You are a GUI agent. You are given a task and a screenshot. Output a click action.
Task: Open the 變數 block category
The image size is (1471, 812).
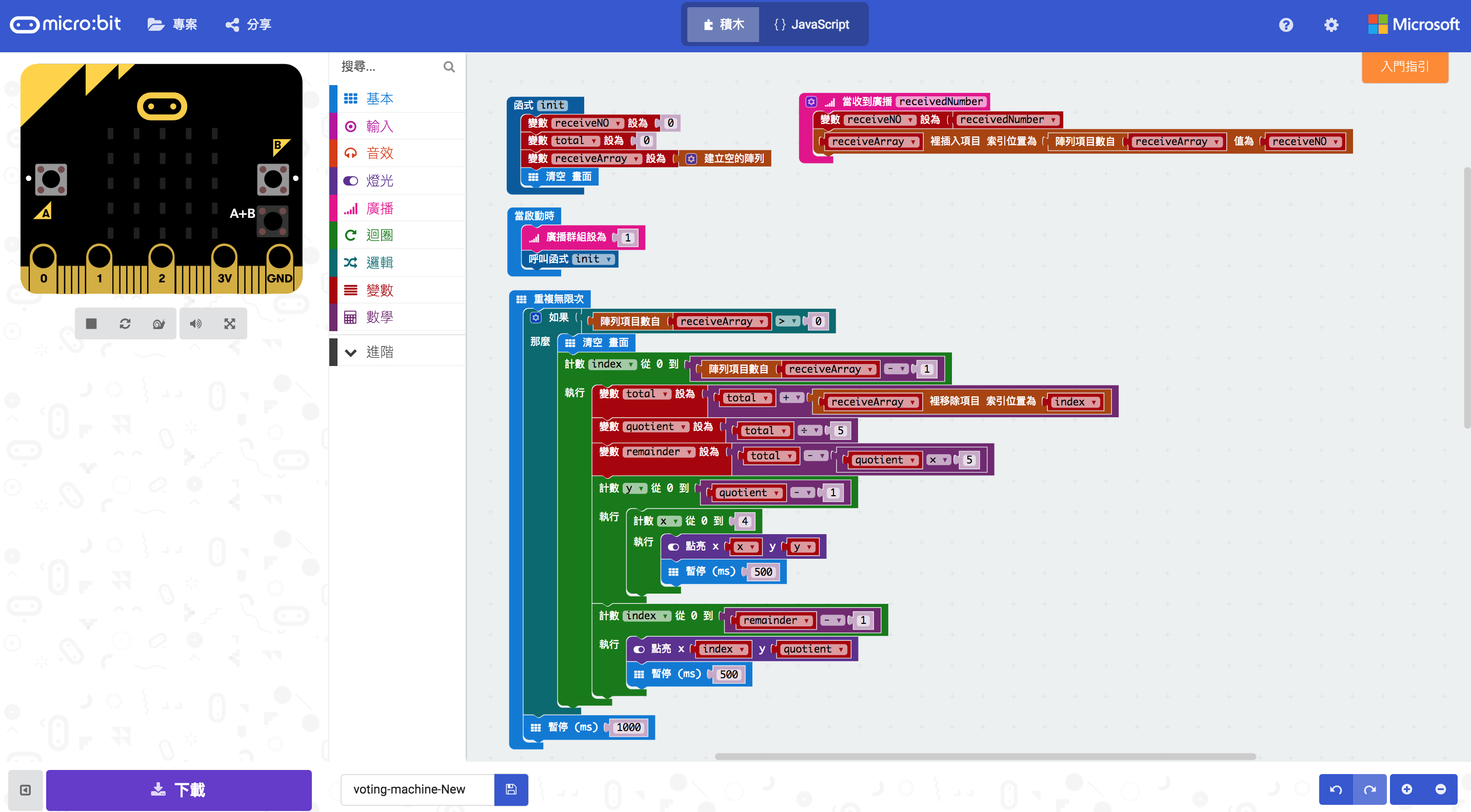[x=397, y=290]
